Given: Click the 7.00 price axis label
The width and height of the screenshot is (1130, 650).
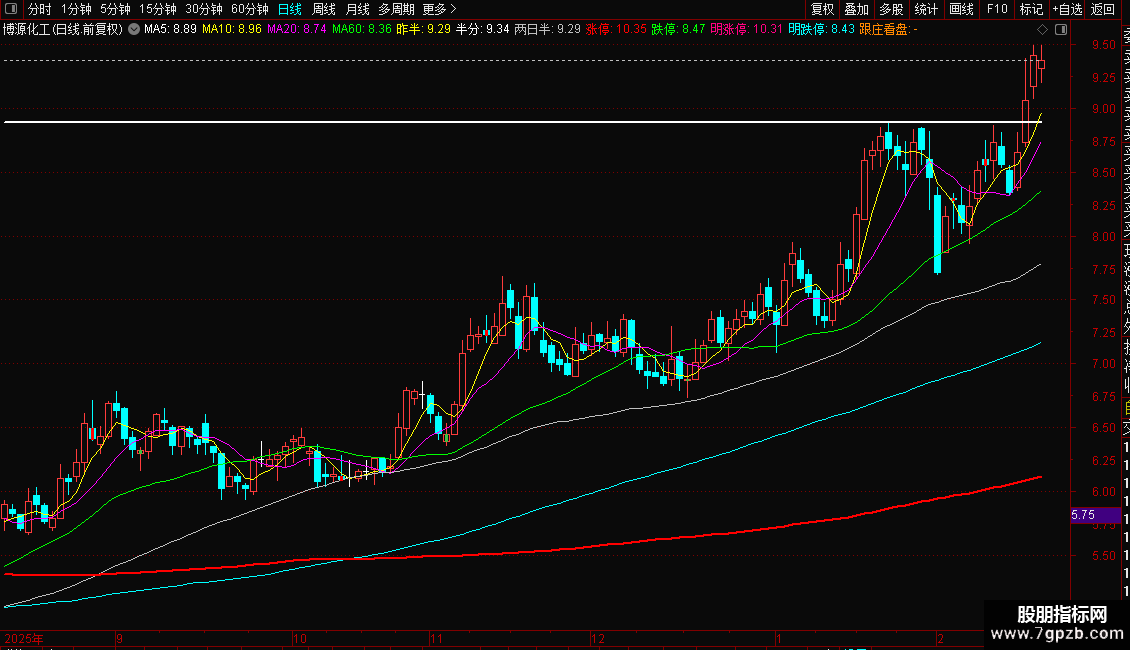Looking at the screenshot, I should point(1103,364).
